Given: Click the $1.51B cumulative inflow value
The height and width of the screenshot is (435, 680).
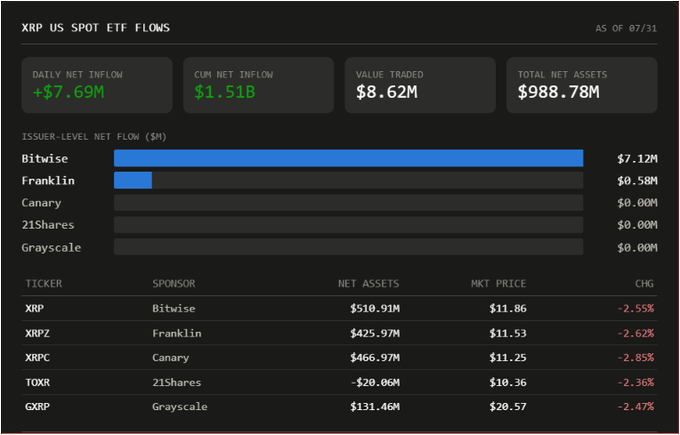Looking at the screenshot, I should coord(225,92).
